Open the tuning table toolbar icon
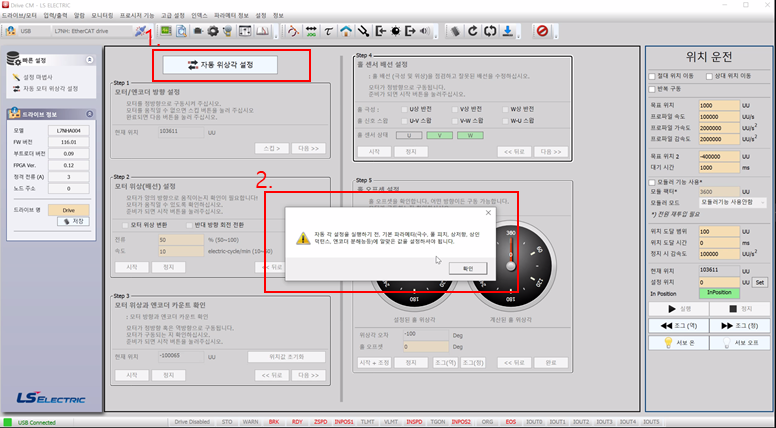This screenshot has height=428, width=776. (x=245, y=31)
